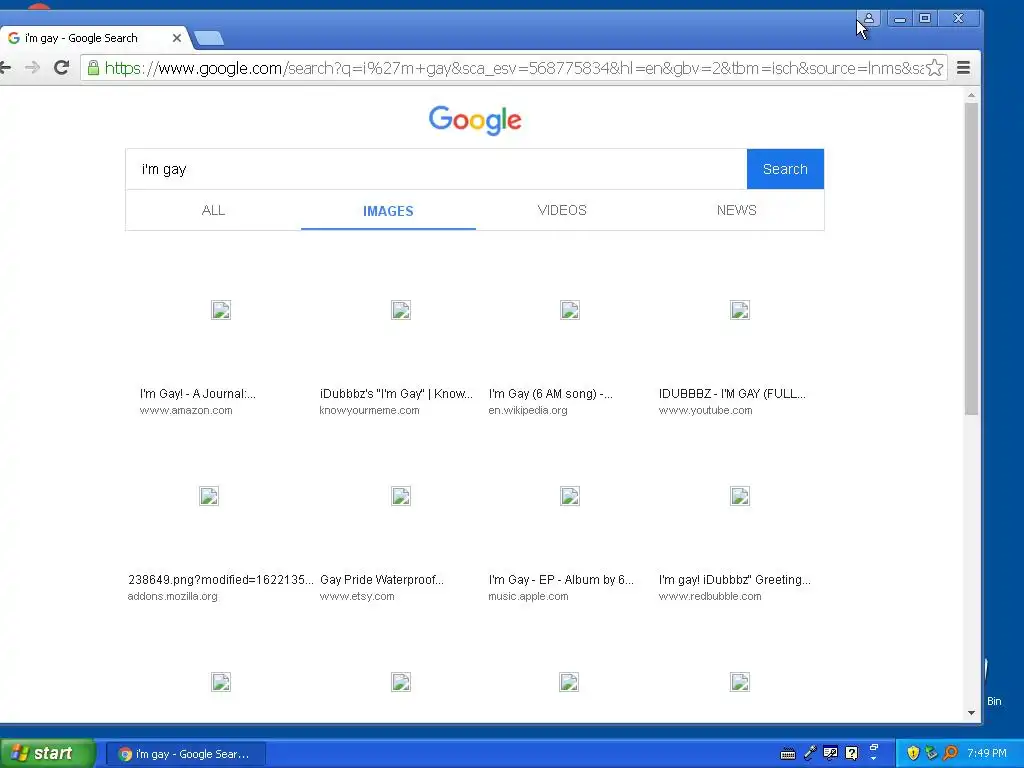This screenshot has width=1024, height=768.
Task: Open a new tab
Action: (x=209, y=38)
